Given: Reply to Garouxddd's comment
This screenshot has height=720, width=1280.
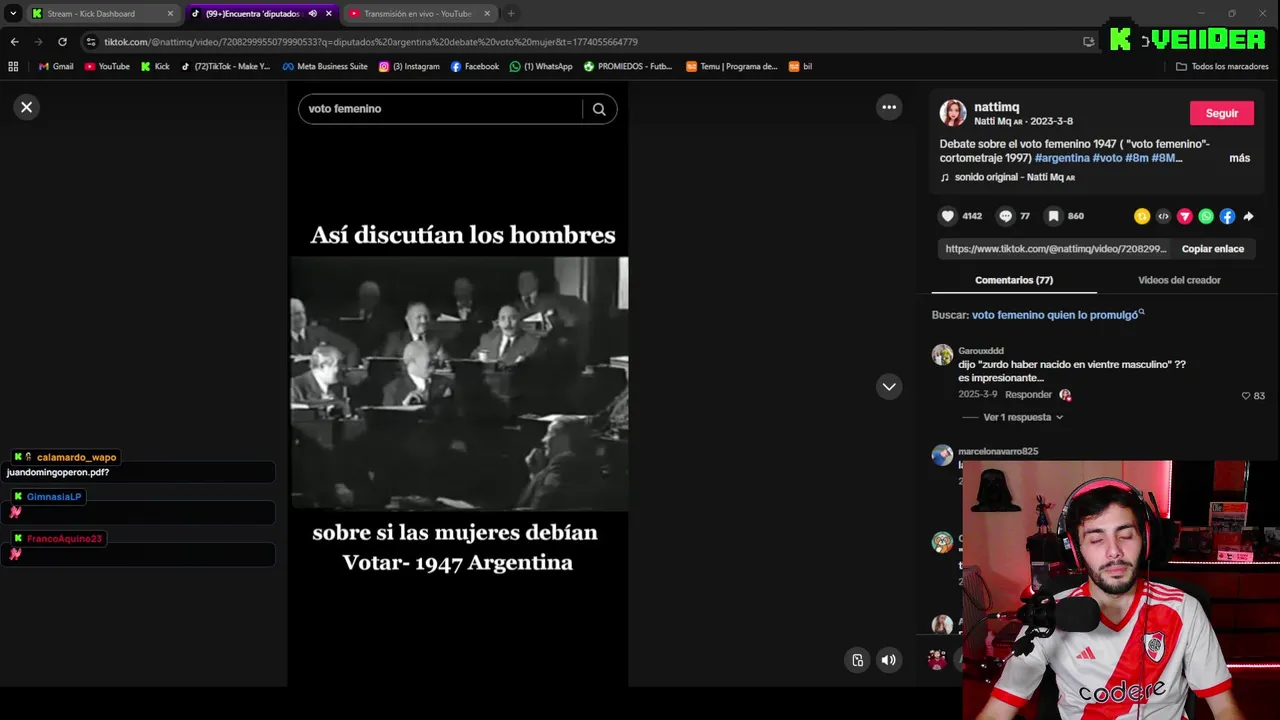Looking at the screenshot, I should coord(1028,395).
